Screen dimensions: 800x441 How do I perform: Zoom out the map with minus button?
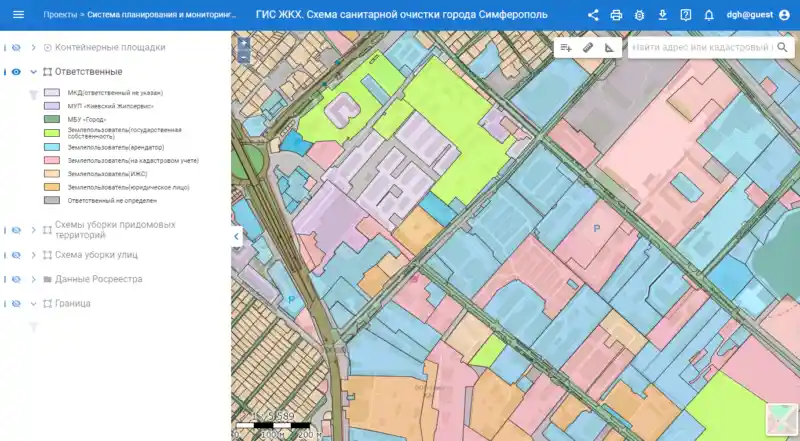(244, 56)
